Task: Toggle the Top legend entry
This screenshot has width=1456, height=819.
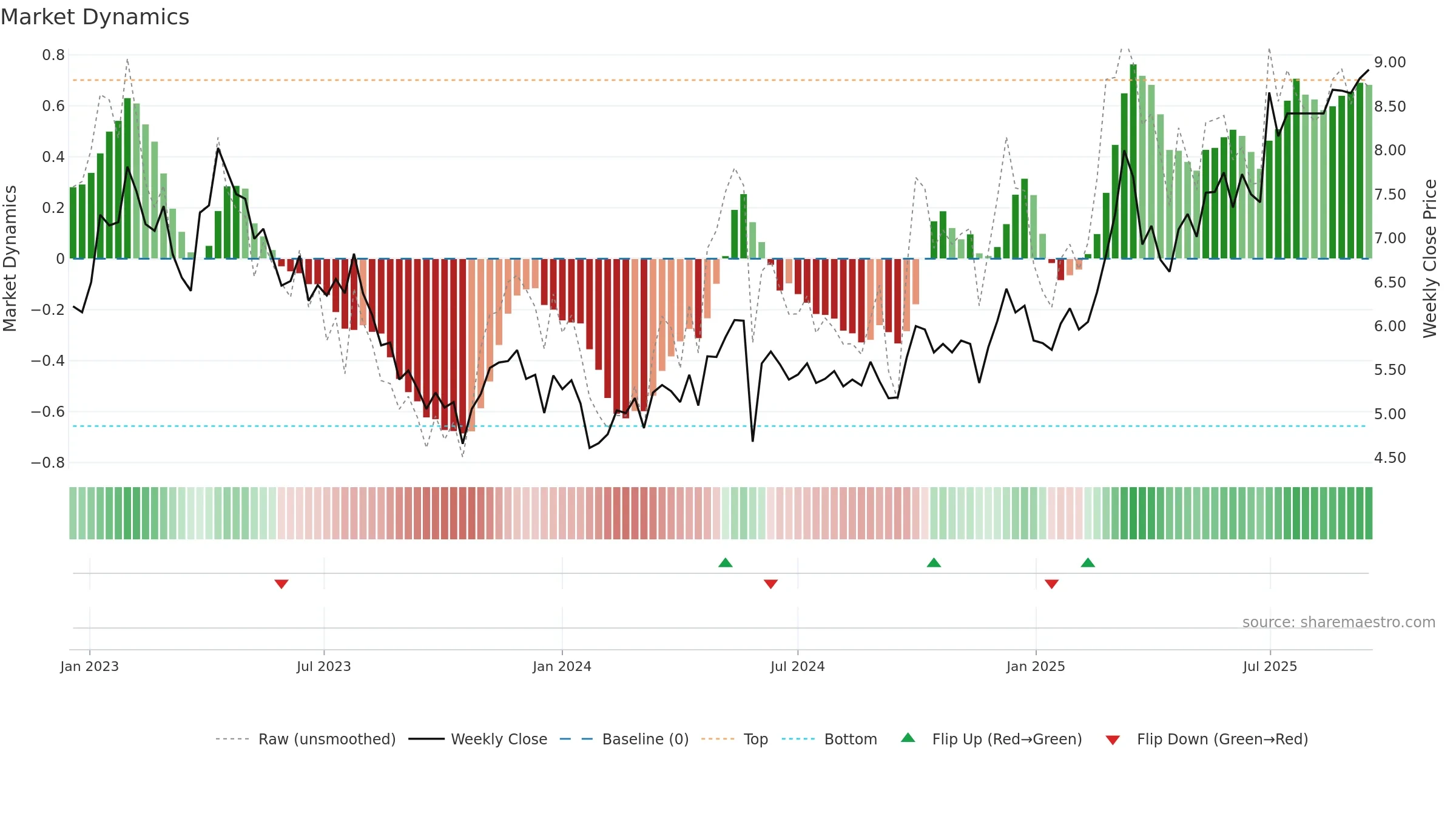Action: click(734, 739)
